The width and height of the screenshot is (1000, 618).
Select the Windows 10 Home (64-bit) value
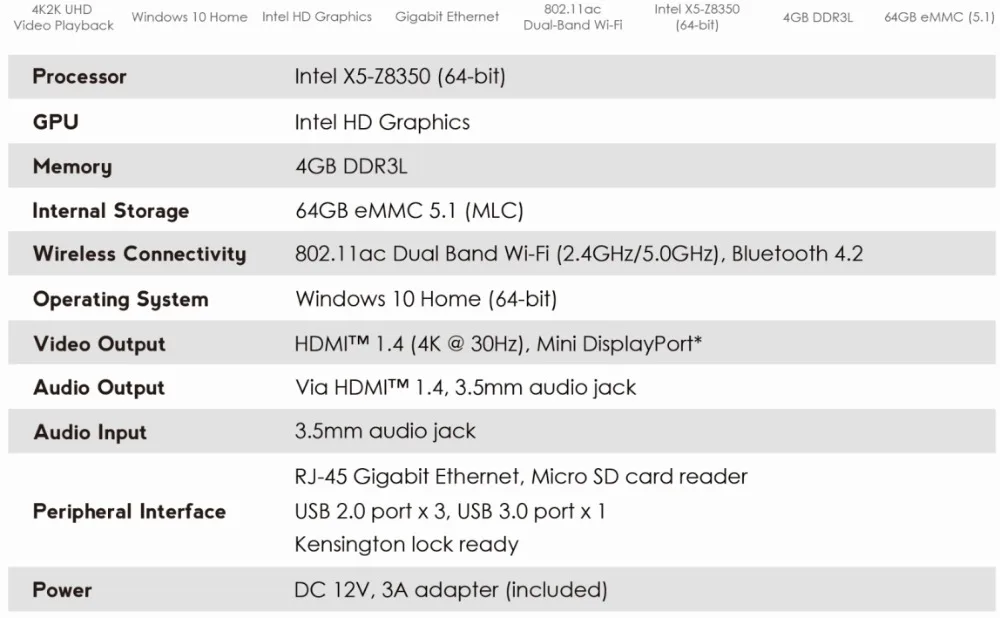(426, 299)
